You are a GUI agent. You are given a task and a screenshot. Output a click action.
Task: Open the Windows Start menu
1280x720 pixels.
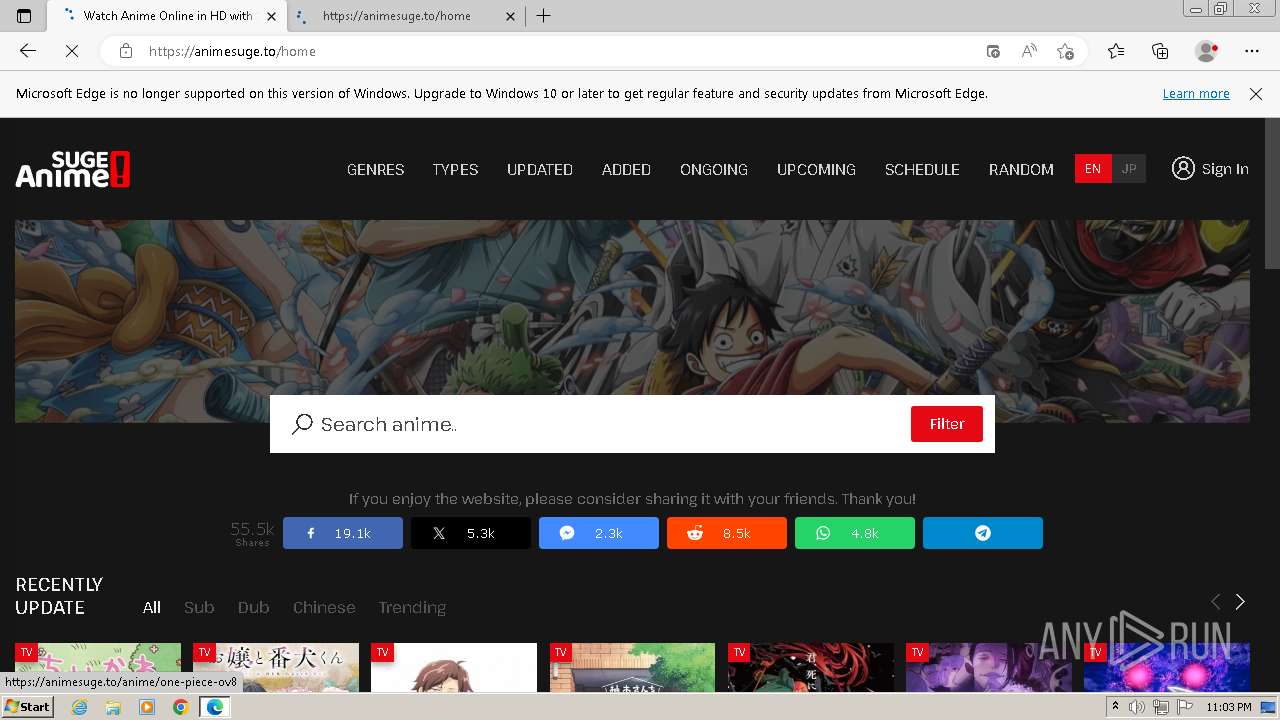[x=27, y=707]
